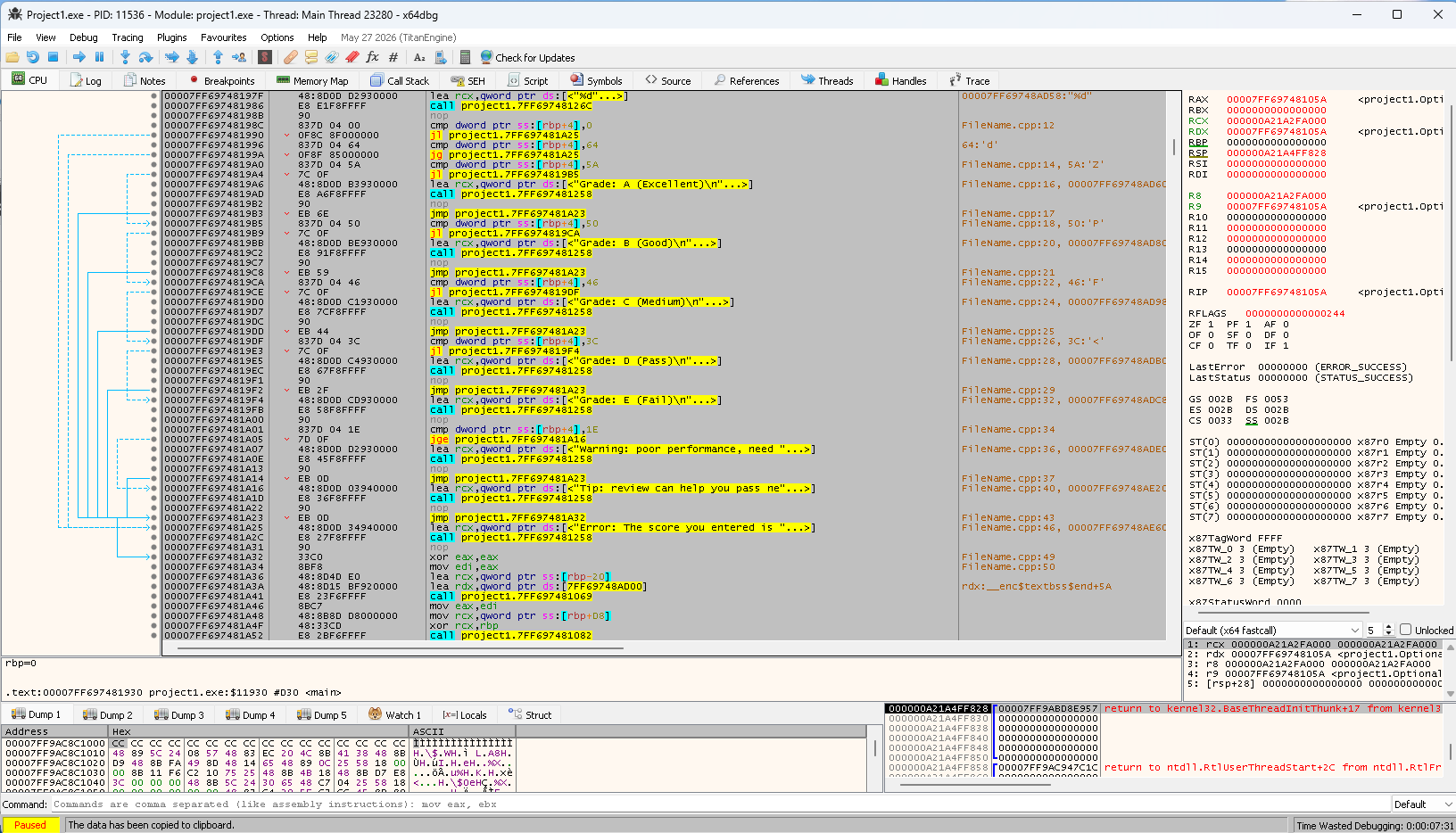Open the Breakpoints tab
Viewport: 1456px width, 833px height.
(x=221, y=80)
